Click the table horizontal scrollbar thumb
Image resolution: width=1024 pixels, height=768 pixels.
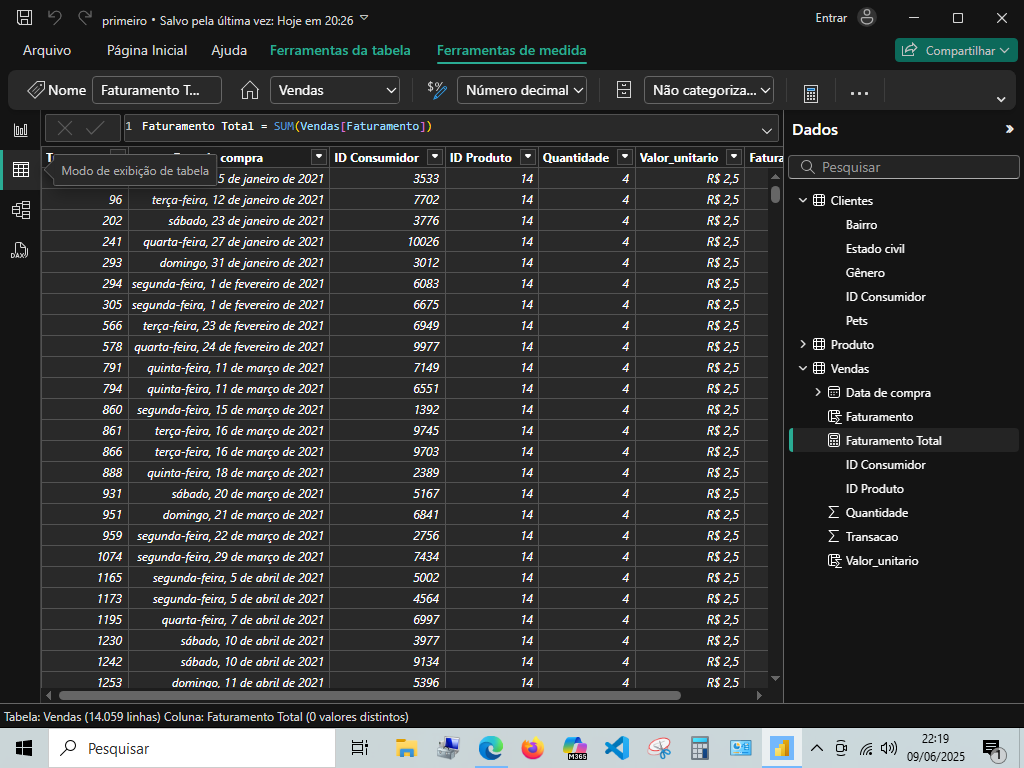coord(370,696)
